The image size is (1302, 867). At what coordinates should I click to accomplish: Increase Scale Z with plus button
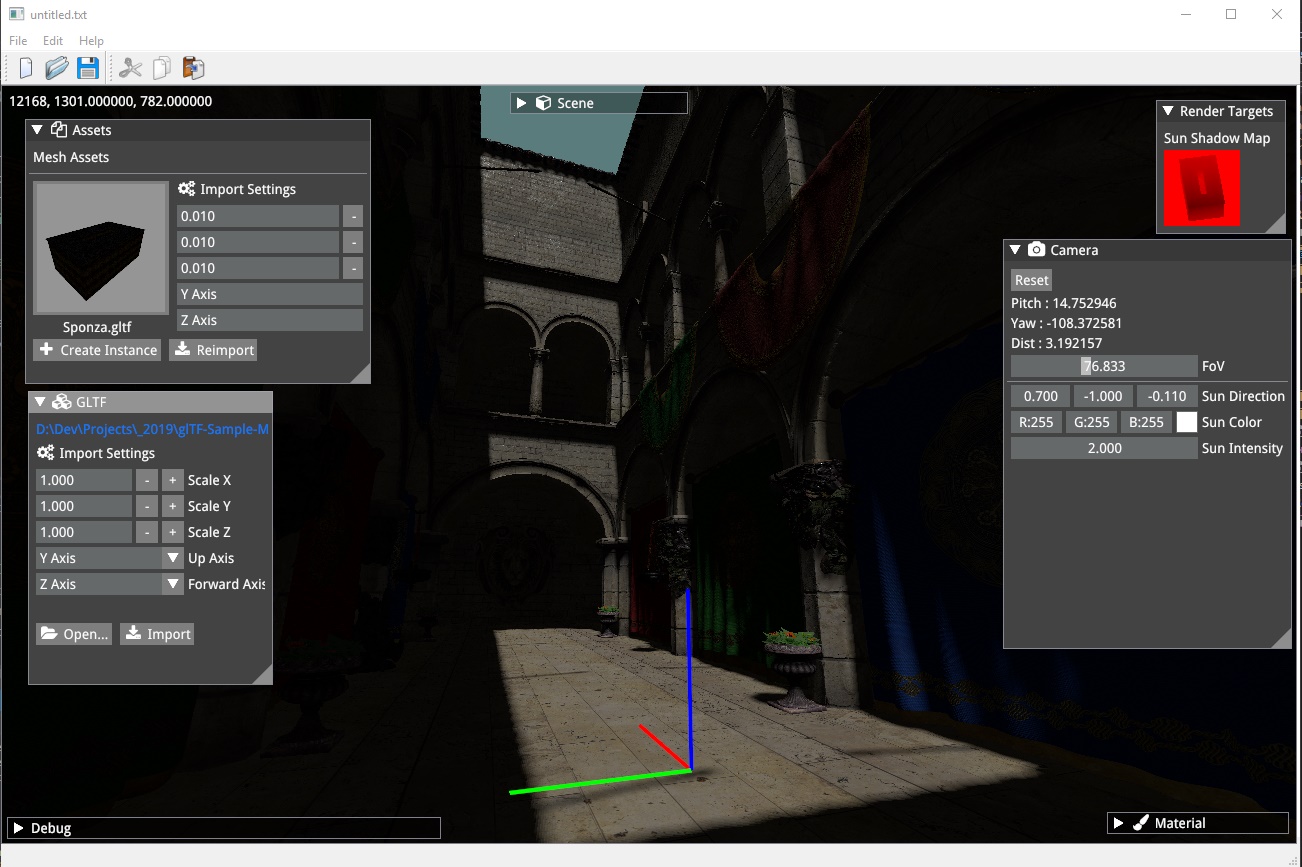click(x=173, y=532)
